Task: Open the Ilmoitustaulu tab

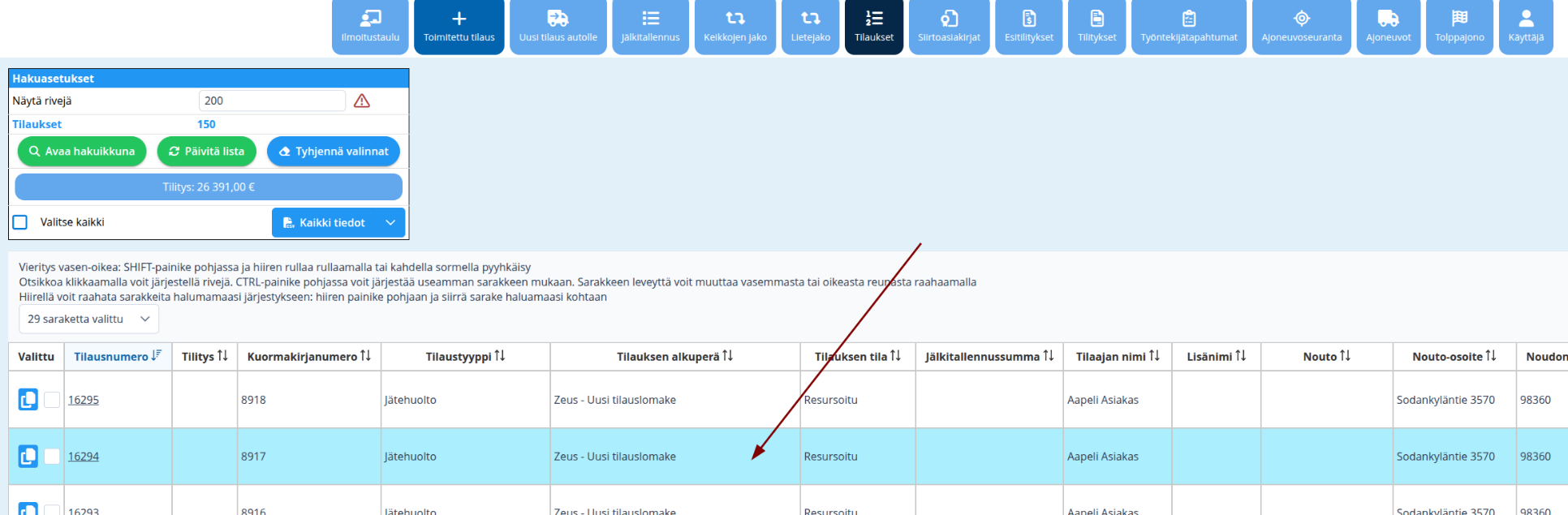Action: point(370,28)
